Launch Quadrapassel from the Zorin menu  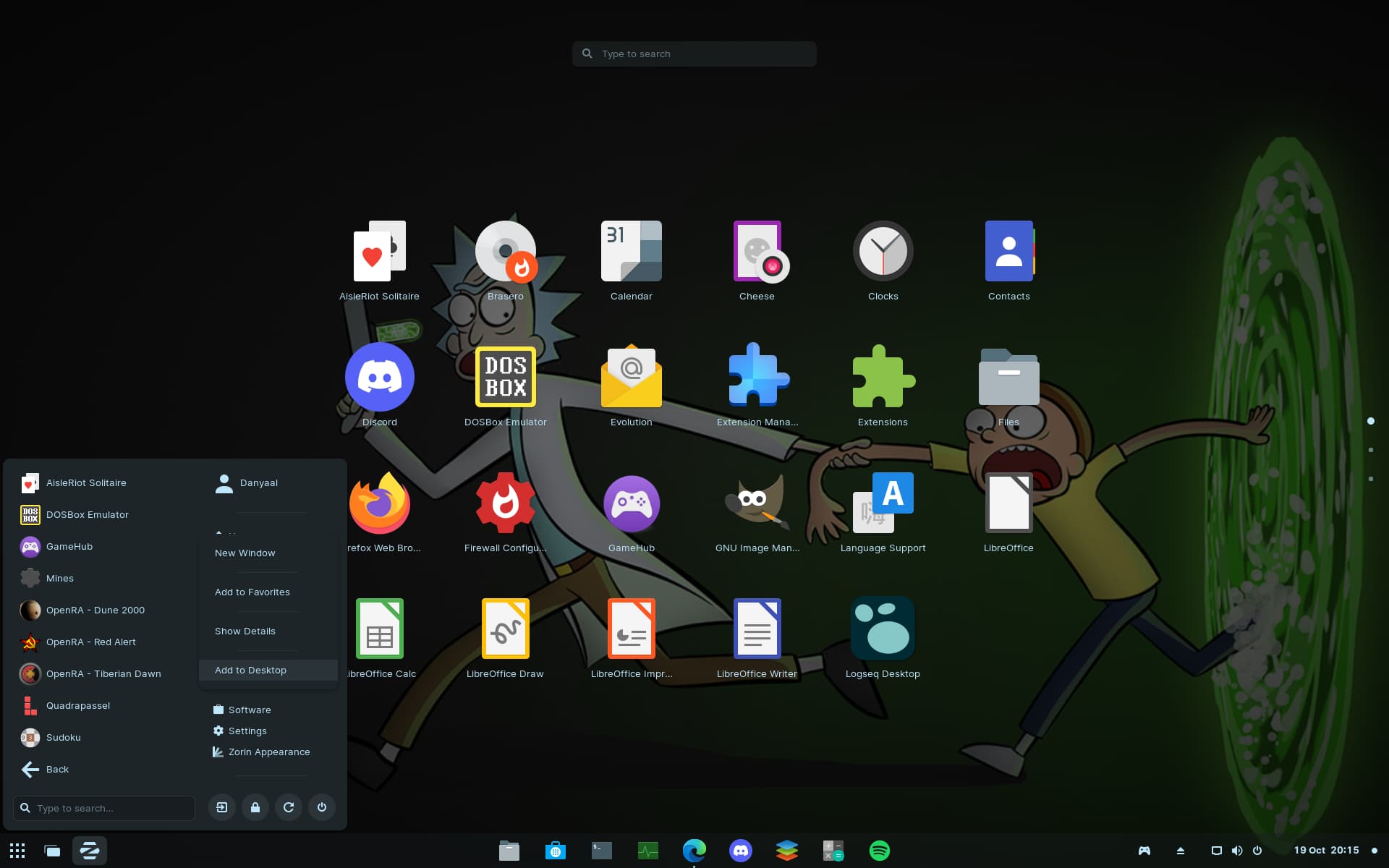[x=103, y=705]
